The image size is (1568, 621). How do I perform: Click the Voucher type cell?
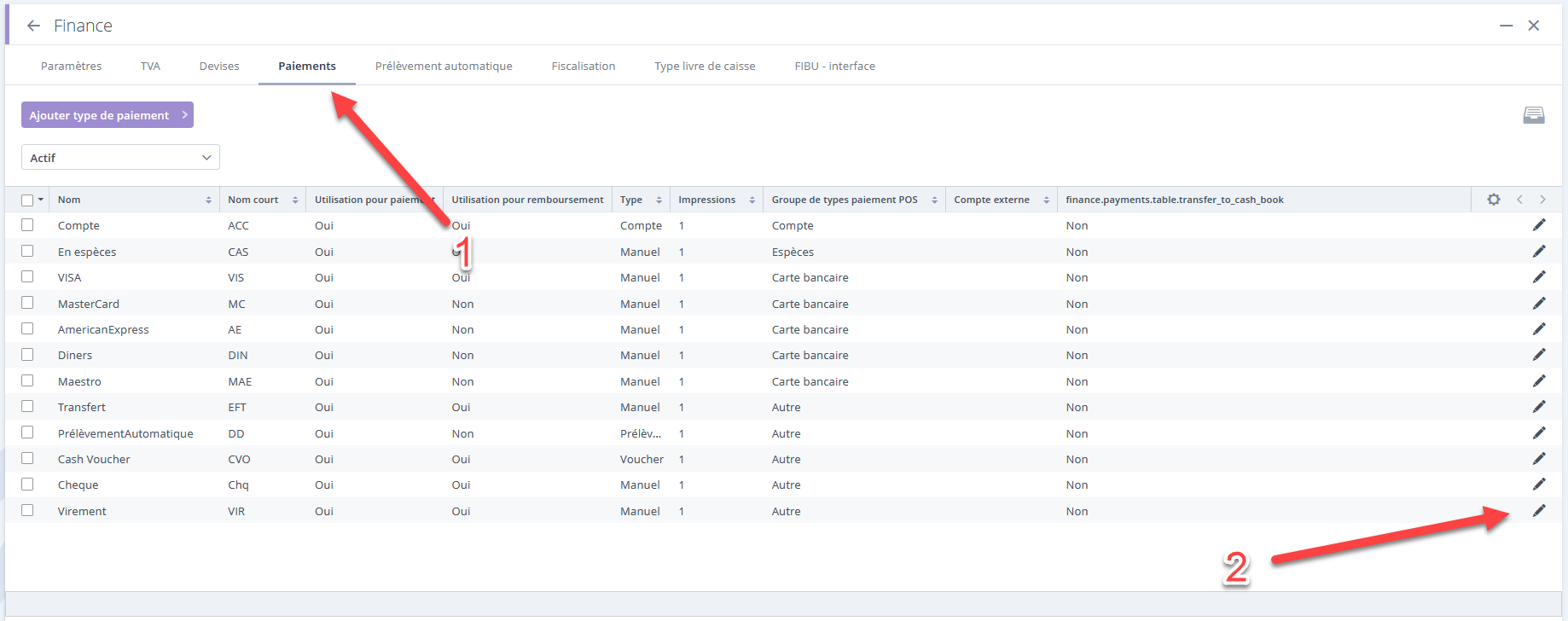642,459
